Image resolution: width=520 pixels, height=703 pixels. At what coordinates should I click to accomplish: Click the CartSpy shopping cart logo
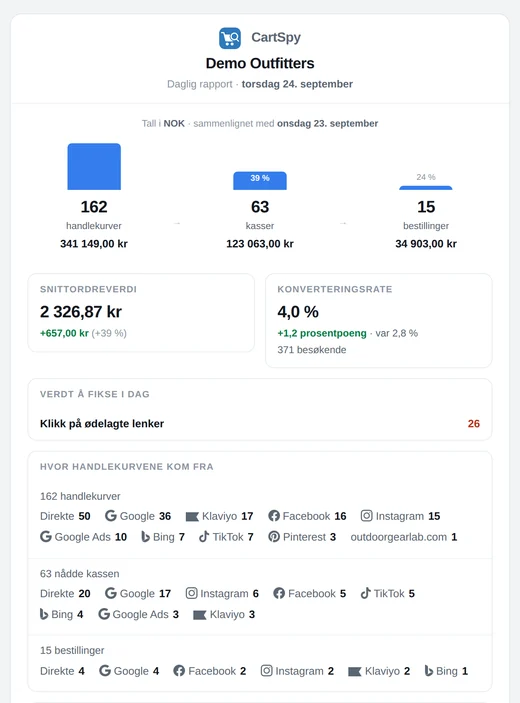point(230,38)
